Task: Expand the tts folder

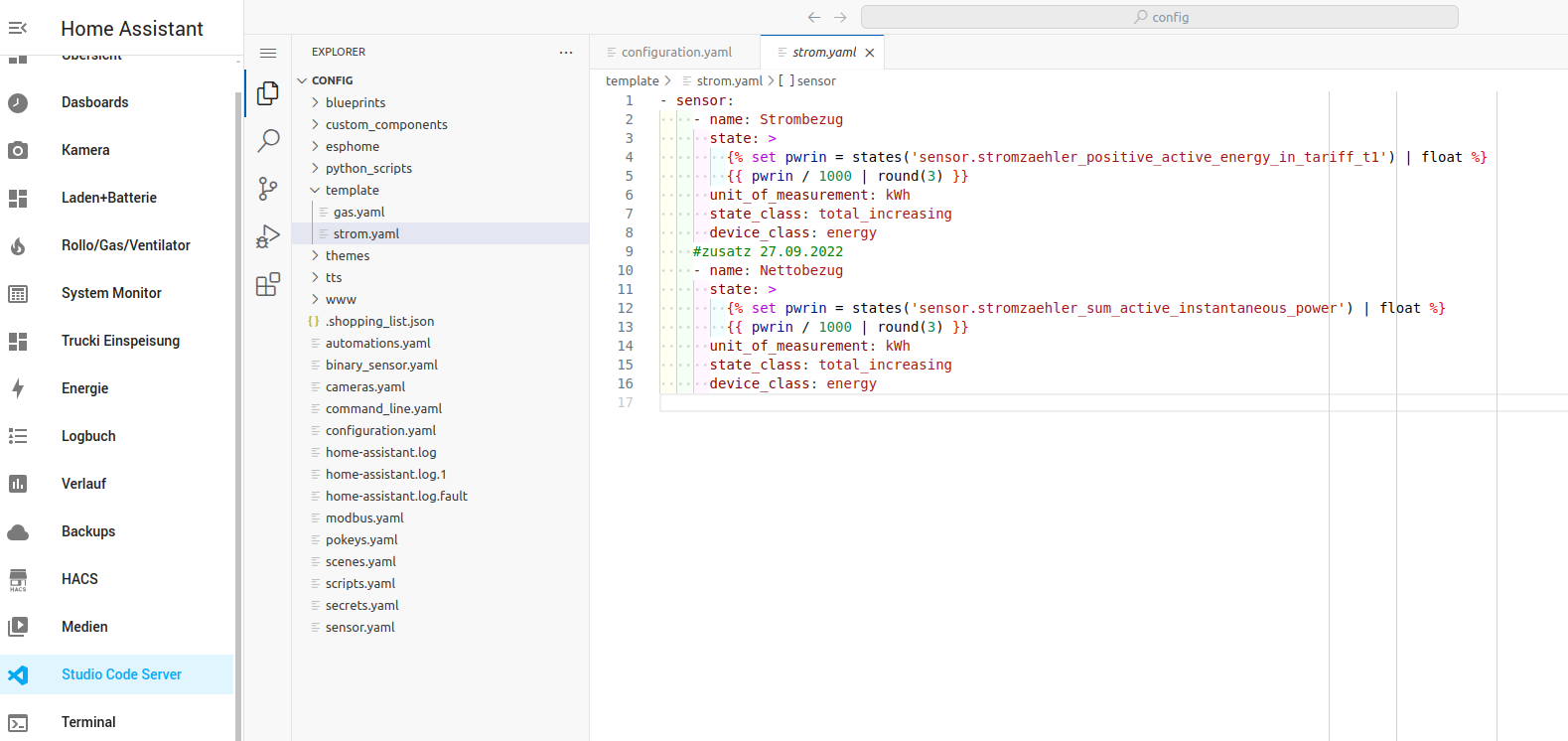Action: [x=315, y=277]
